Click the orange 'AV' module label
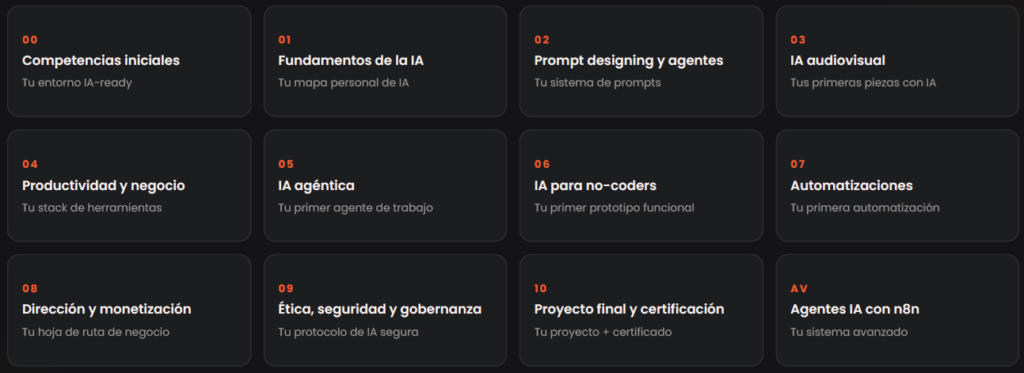This screenshot has width=1024, height=373. coord(799,288)
